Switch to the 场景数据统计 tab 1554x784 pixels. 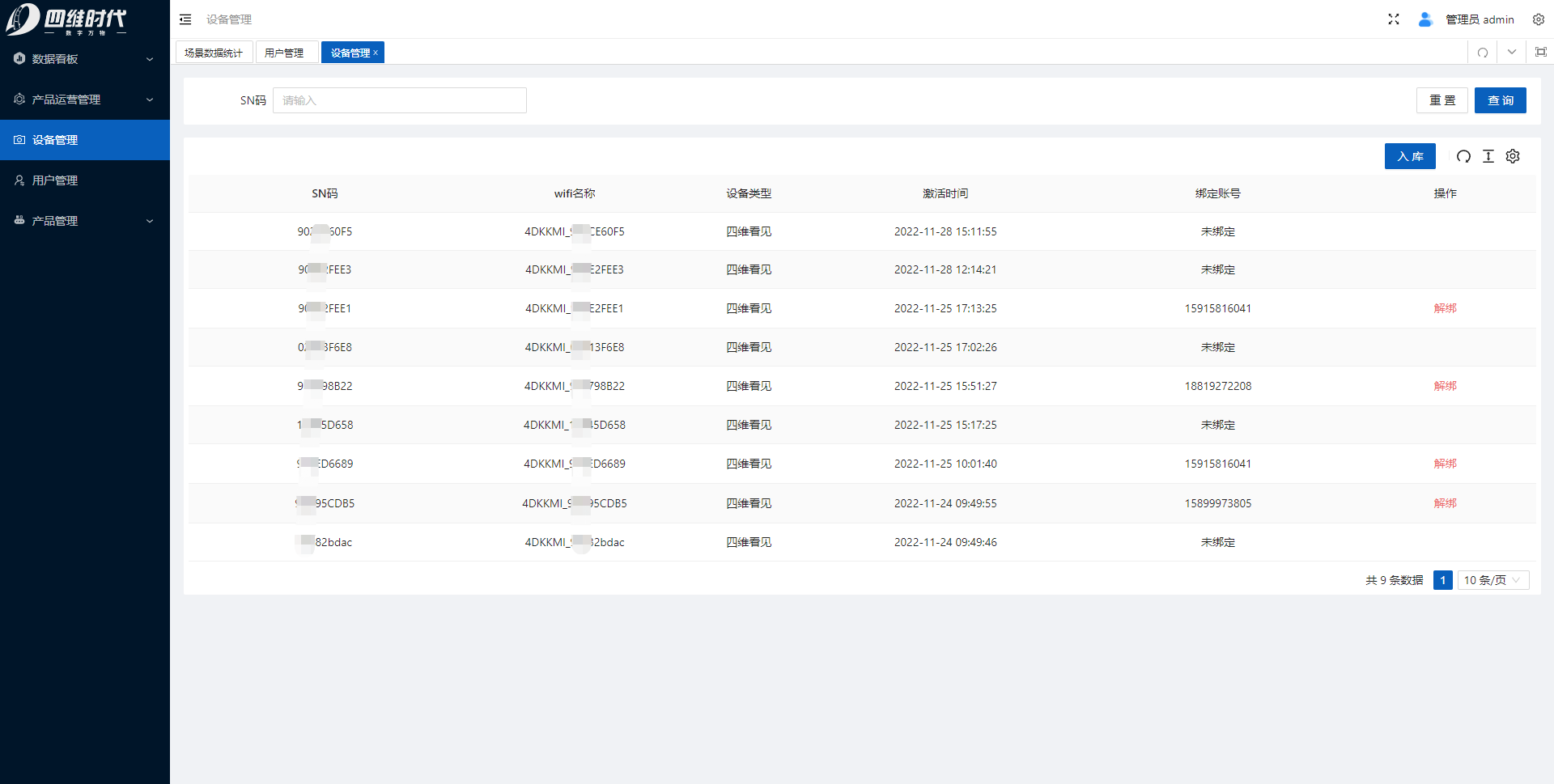click(x=214, y=53)
